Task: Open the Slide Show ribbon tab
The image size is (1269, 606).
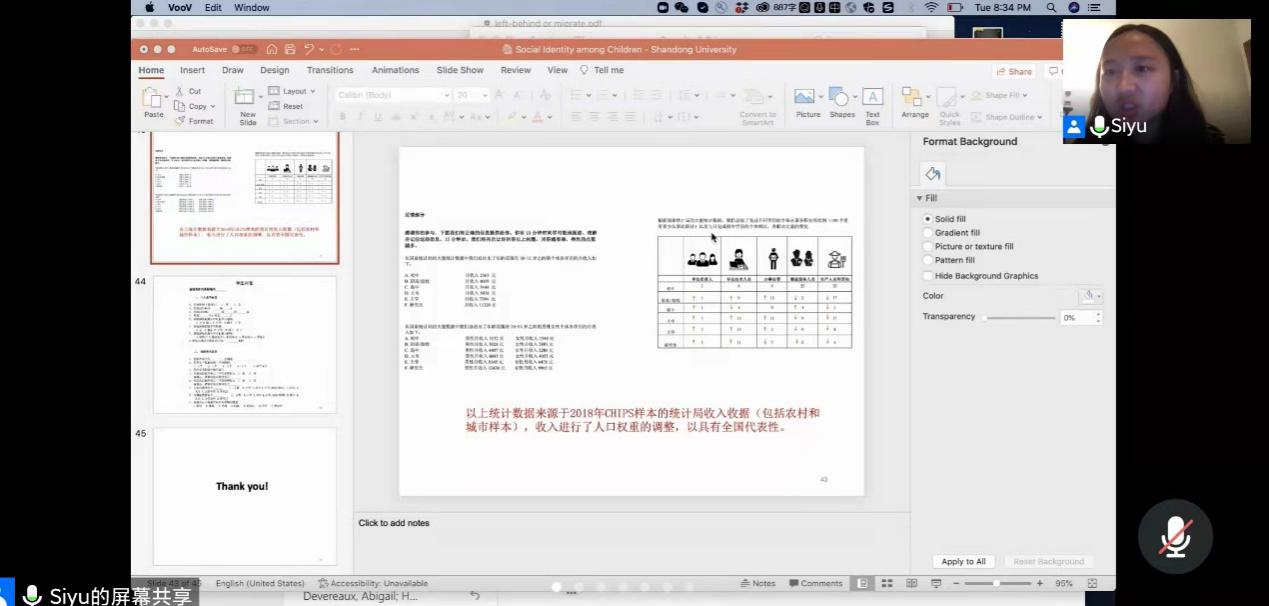Action: click(x=459, y=70)
